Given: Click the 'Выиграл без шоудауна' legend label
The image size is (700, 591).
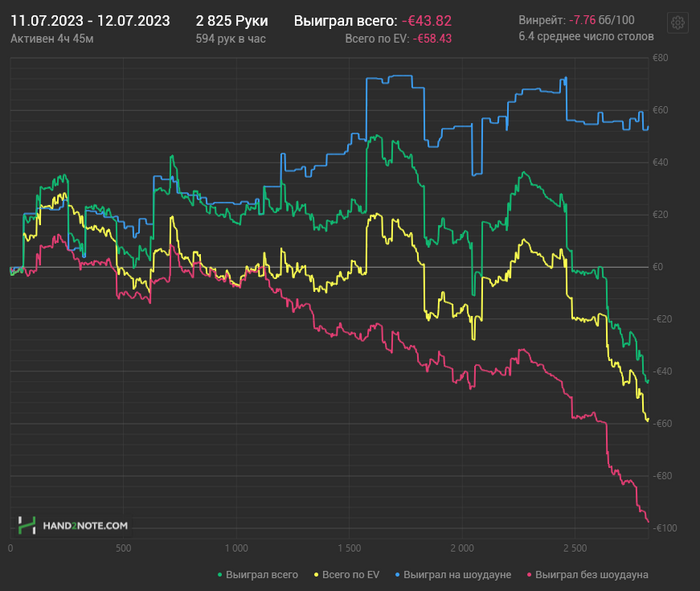Looking at the screenshot, I should pos(592,575).
